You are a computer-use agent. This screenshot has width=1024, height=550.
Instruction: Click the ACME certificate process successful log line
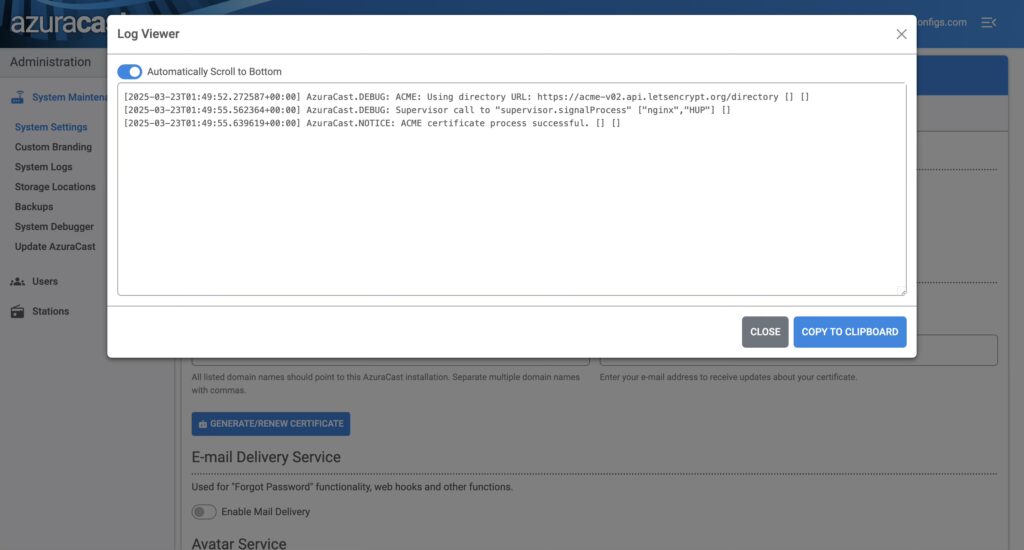[x=372, y=123]
